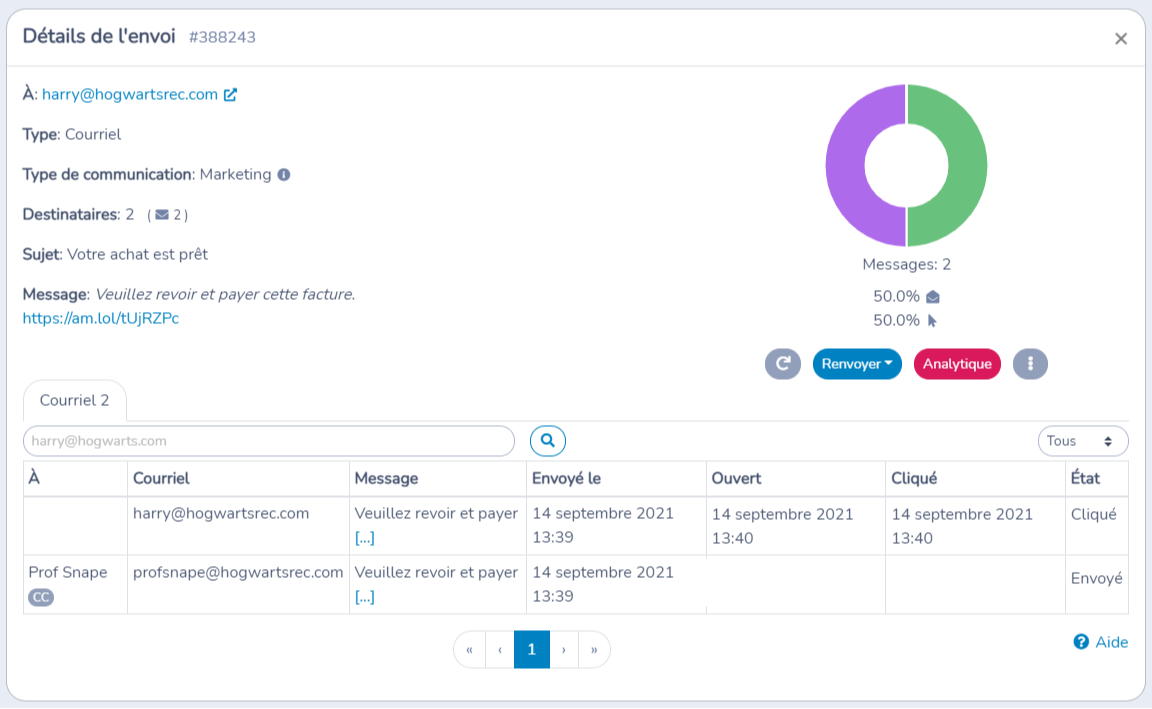Close the Détails de l'envoi dialog
The height and width of the screenshot is (709, 1152).
click(1120, 39)
